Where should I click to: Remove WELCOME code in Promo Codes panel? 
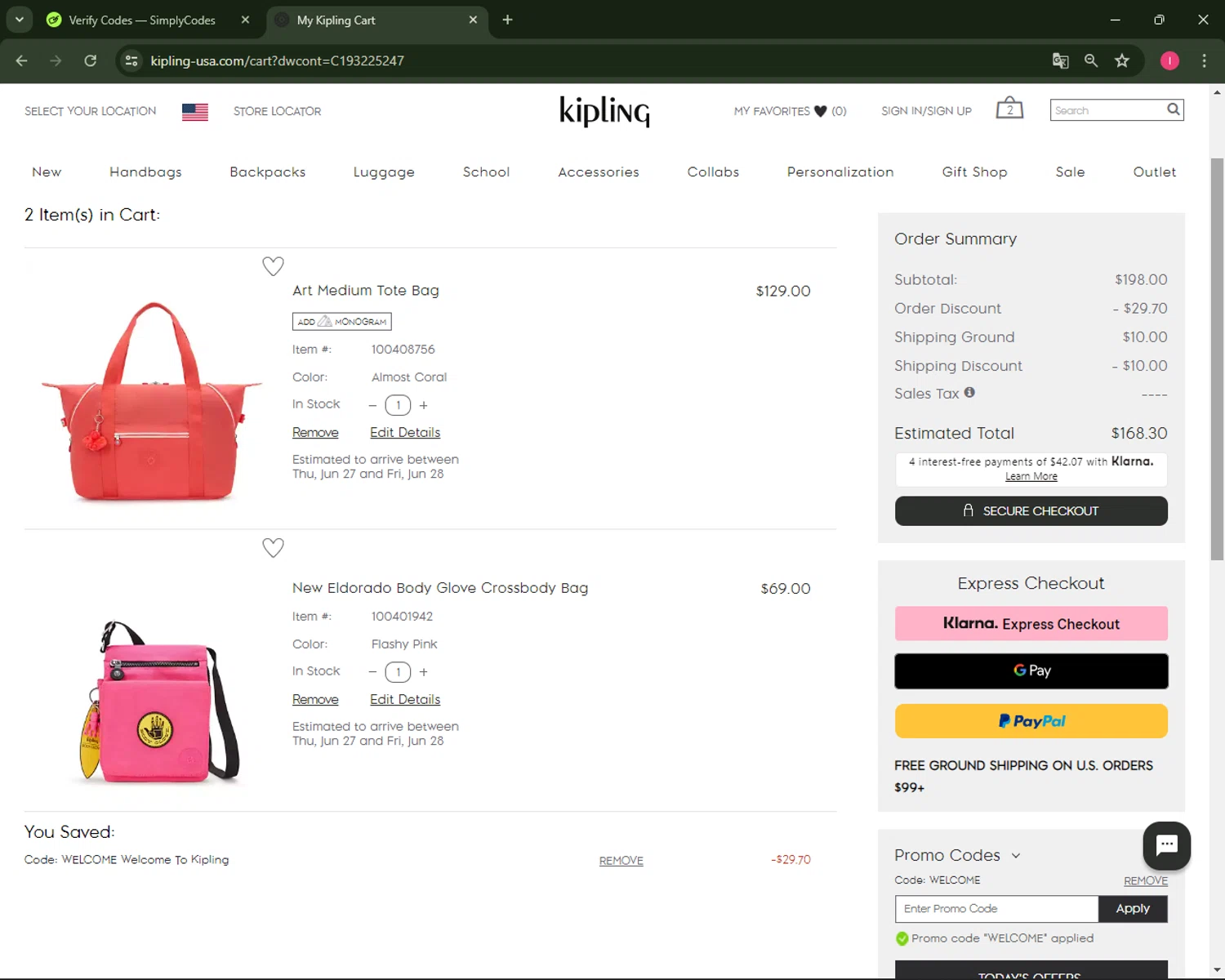point(1145,880)
